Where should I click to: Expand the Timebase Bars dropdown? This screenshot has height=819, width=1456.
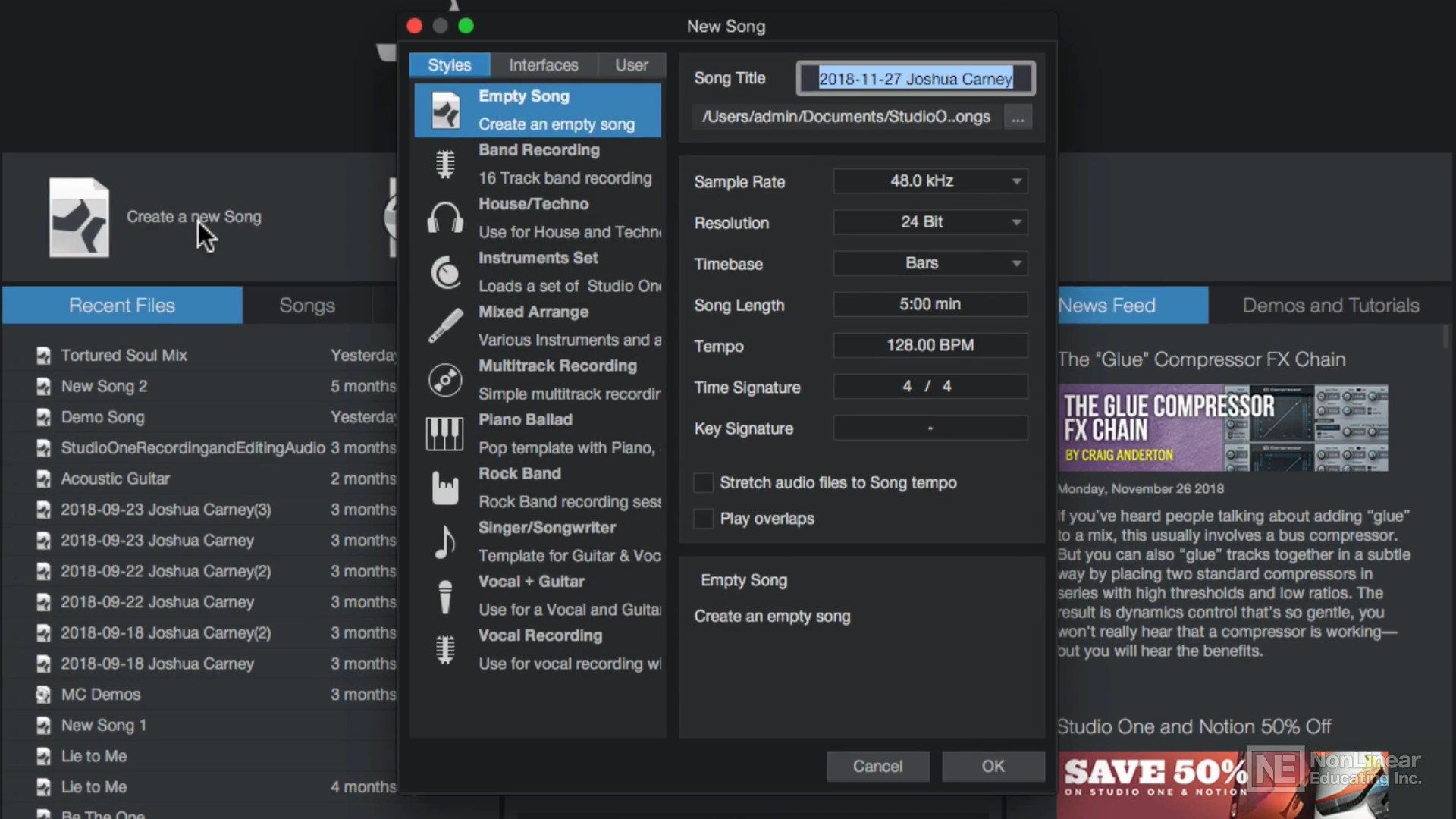pyautogui.click(x=930, y=263)
